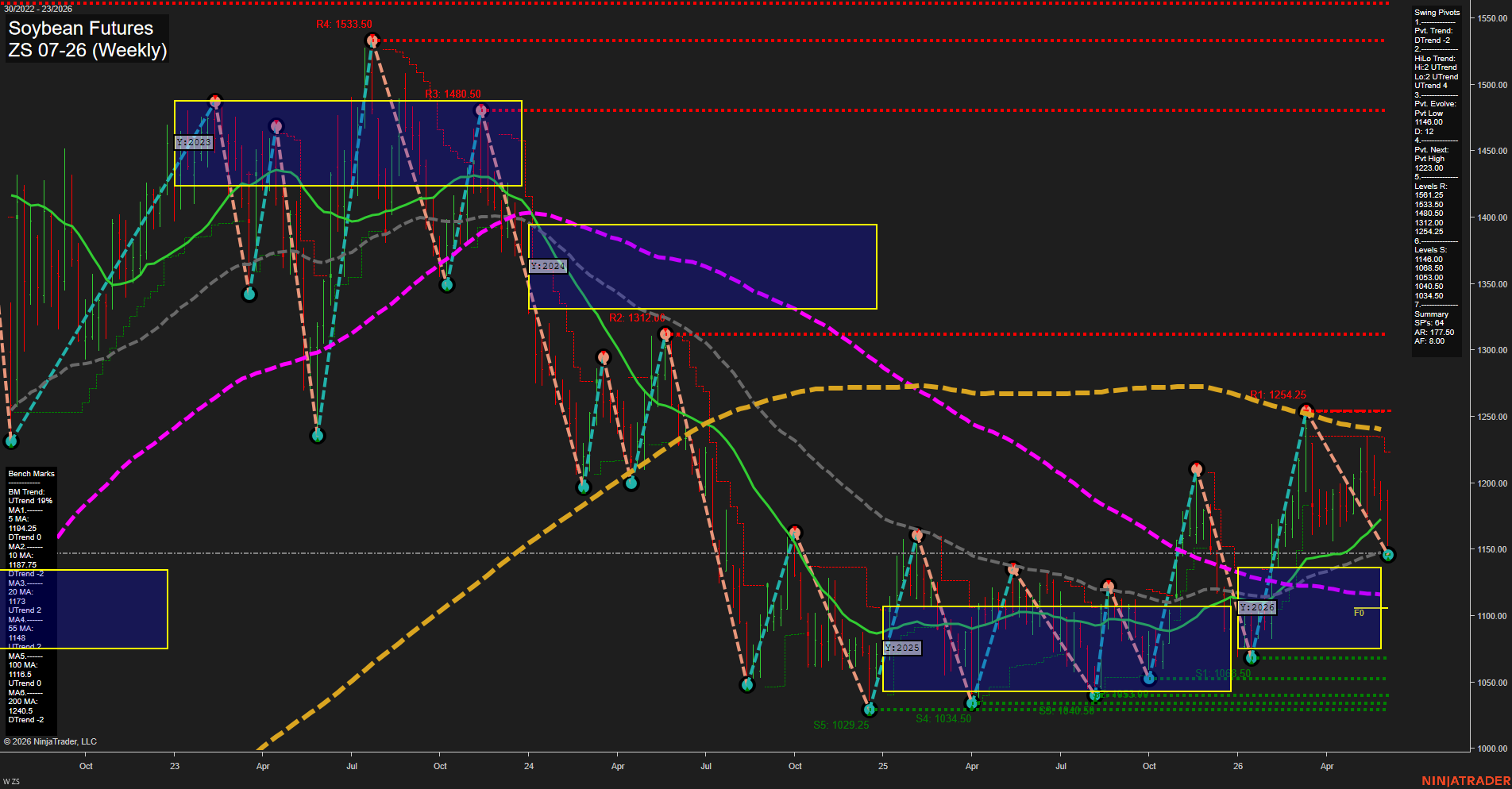Select the R1: 1254.25 resistance label
This screenshot has height=789, width=1512.
1278,394
